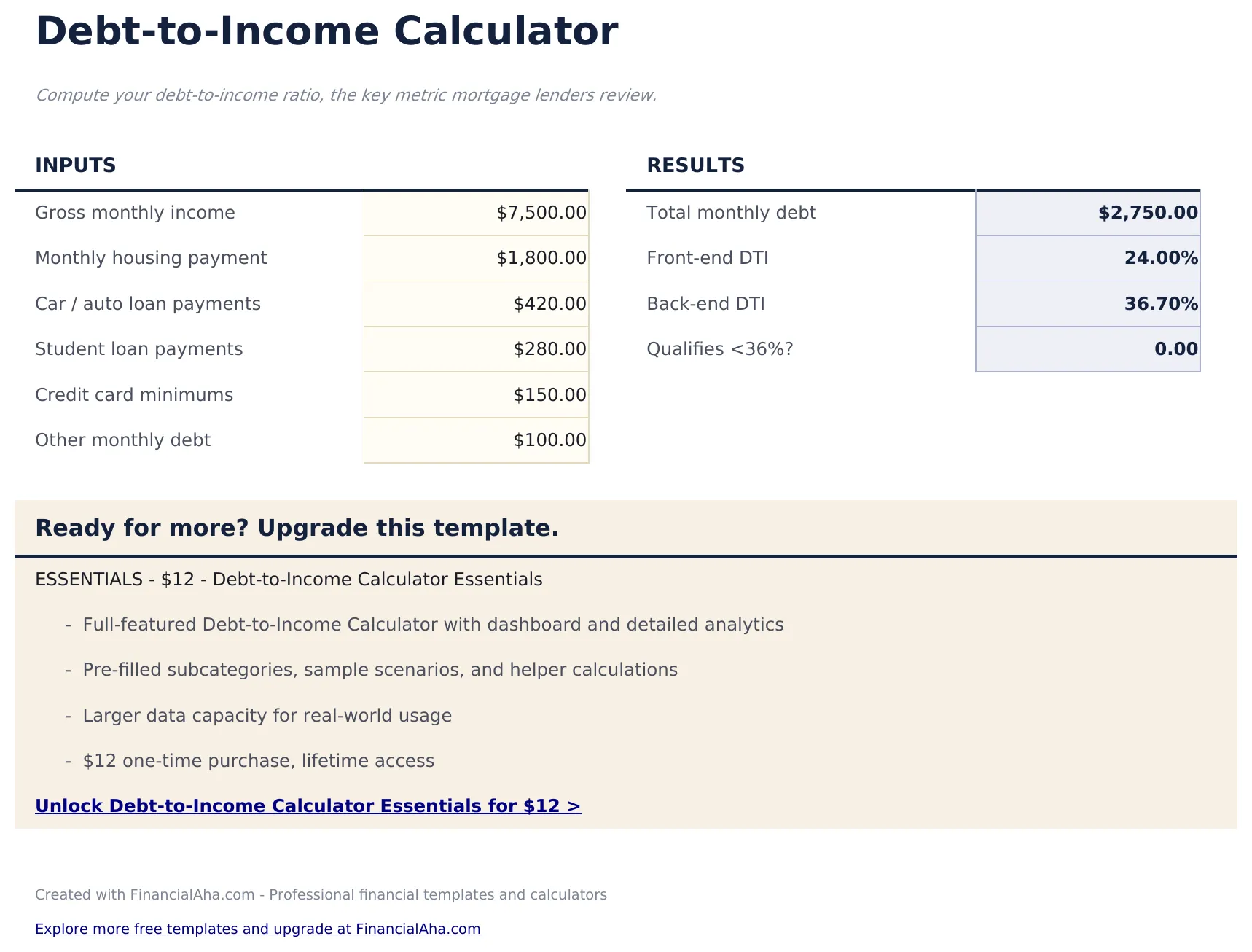
Task: Click the Credit card minimums input cell
Action: click(x=475, y=394)
